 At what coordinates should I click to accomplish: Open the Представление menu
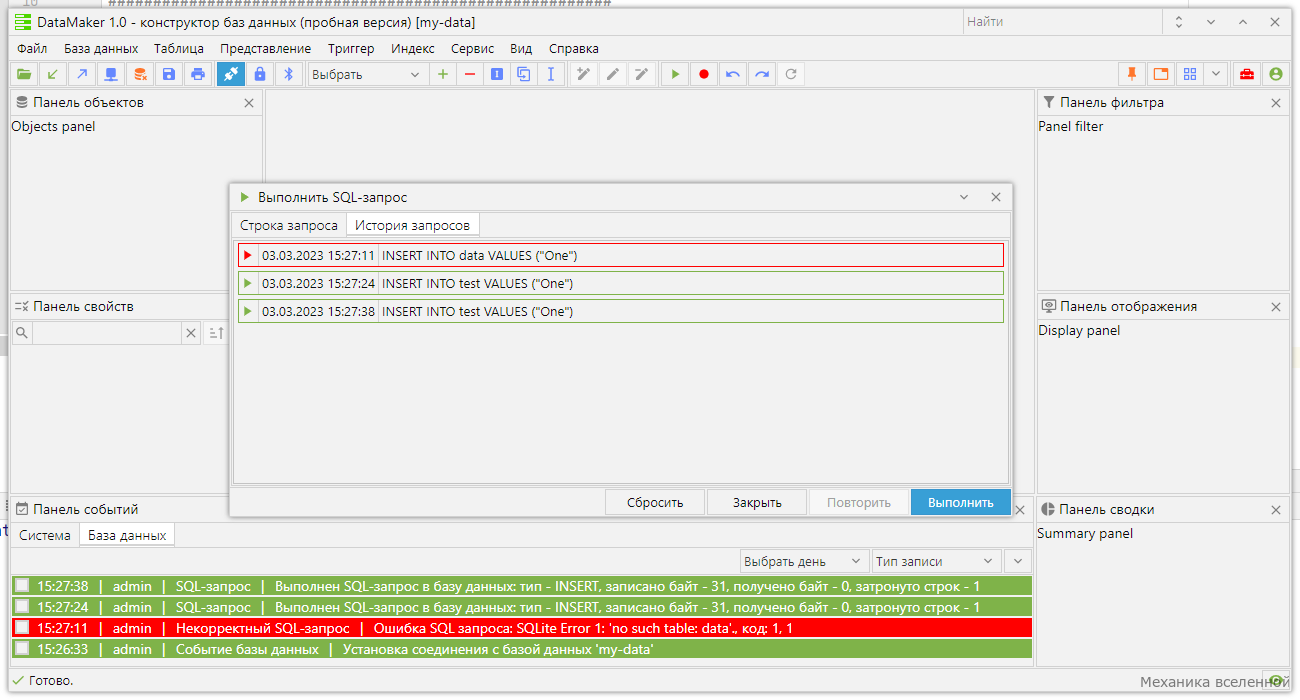point(265,48)
